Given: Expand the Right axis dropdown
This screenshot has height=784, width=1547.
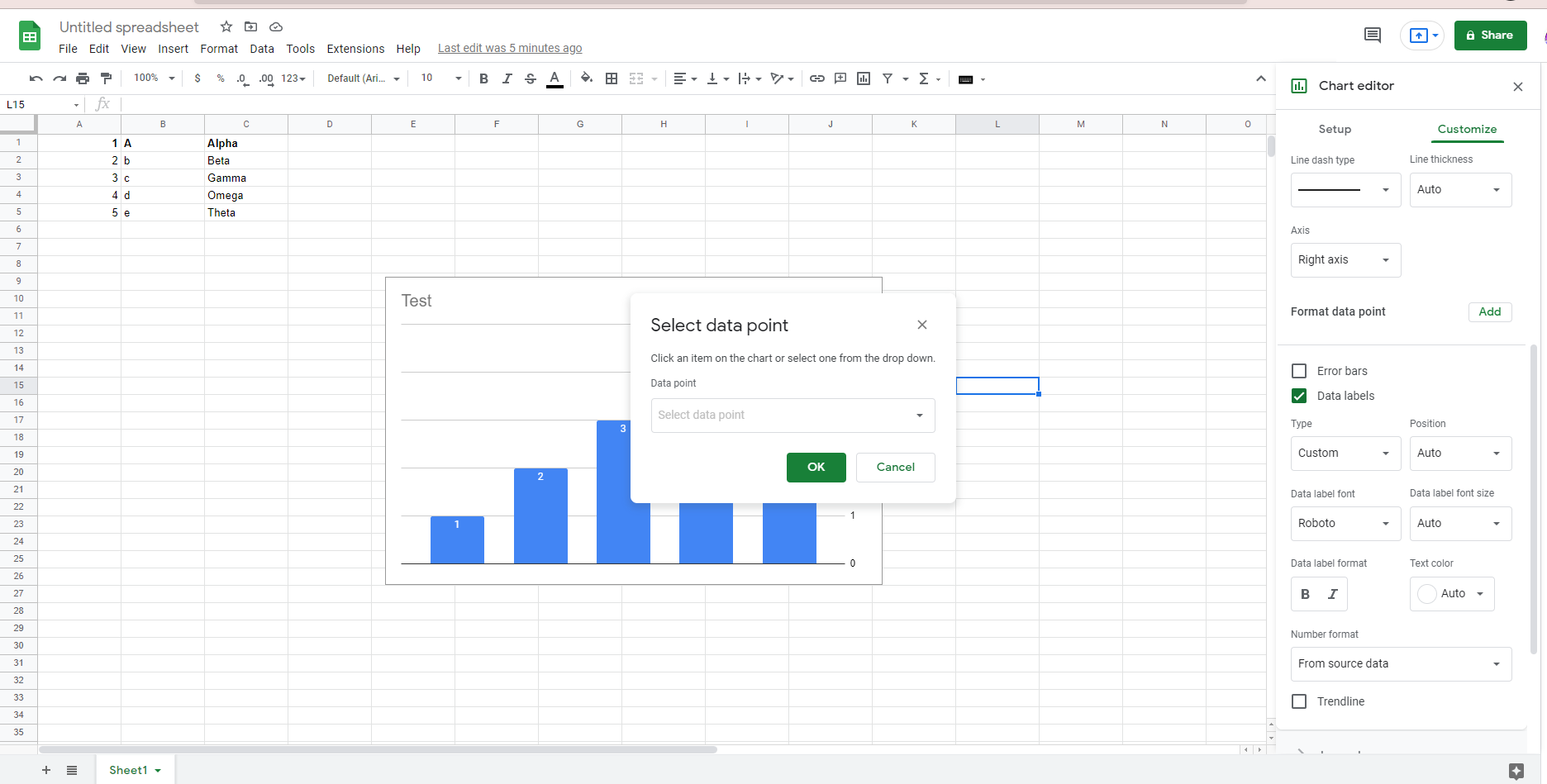Looking at the screenshot, I should 1345,260.
